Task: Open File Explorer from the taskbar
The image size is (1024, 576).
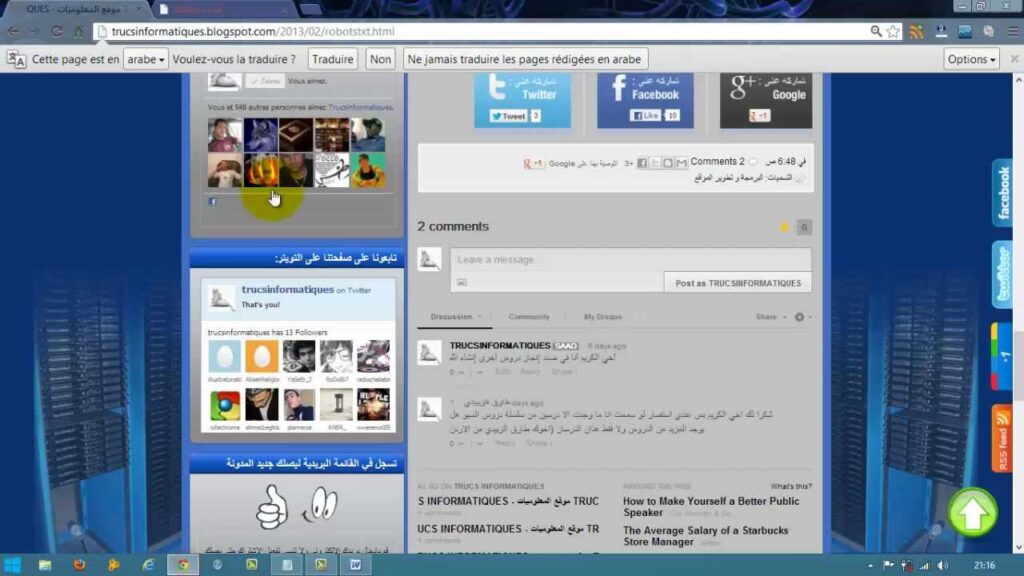Action: tap(44, 565)
